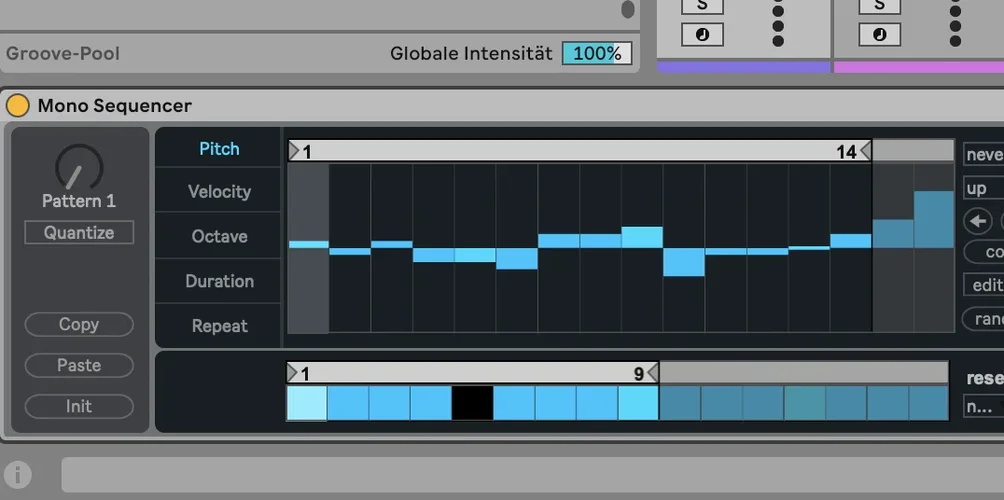Screen dimensions: 1004x500
Task: Click the pitch lane loop brace bar
Action: tap(579, 151)
